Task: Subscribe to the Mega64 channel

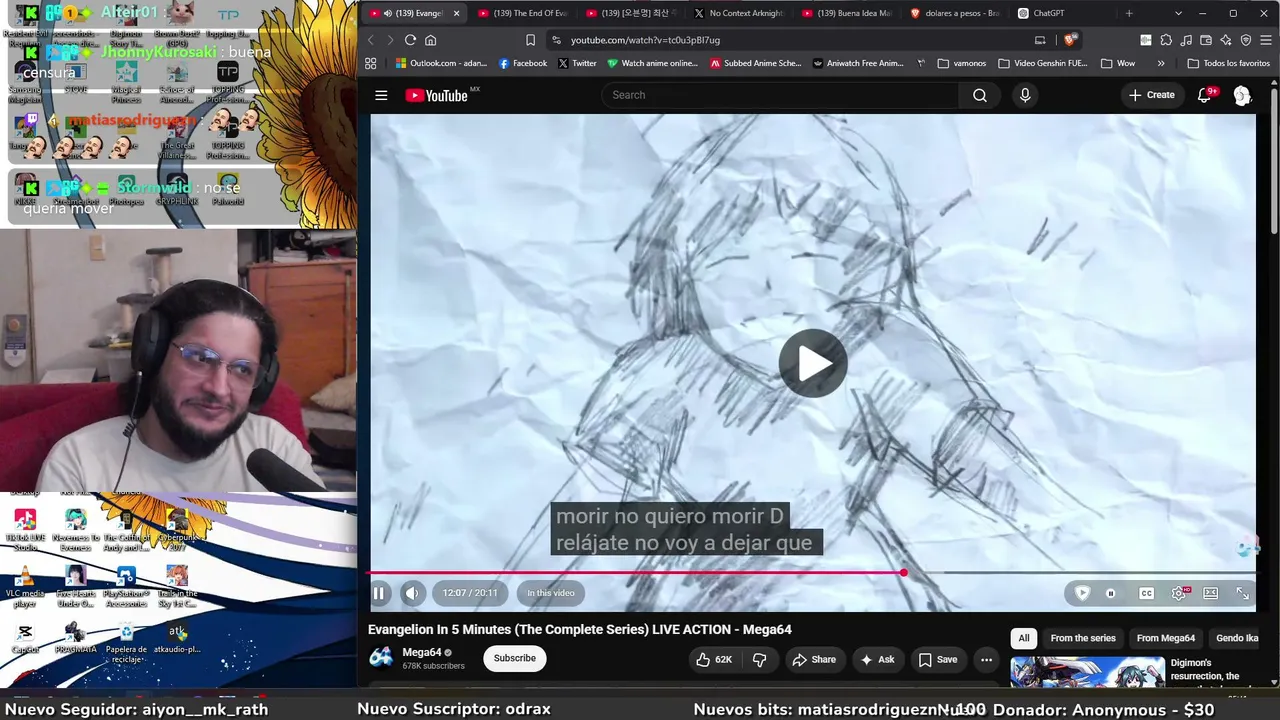Action: (515, 658)
